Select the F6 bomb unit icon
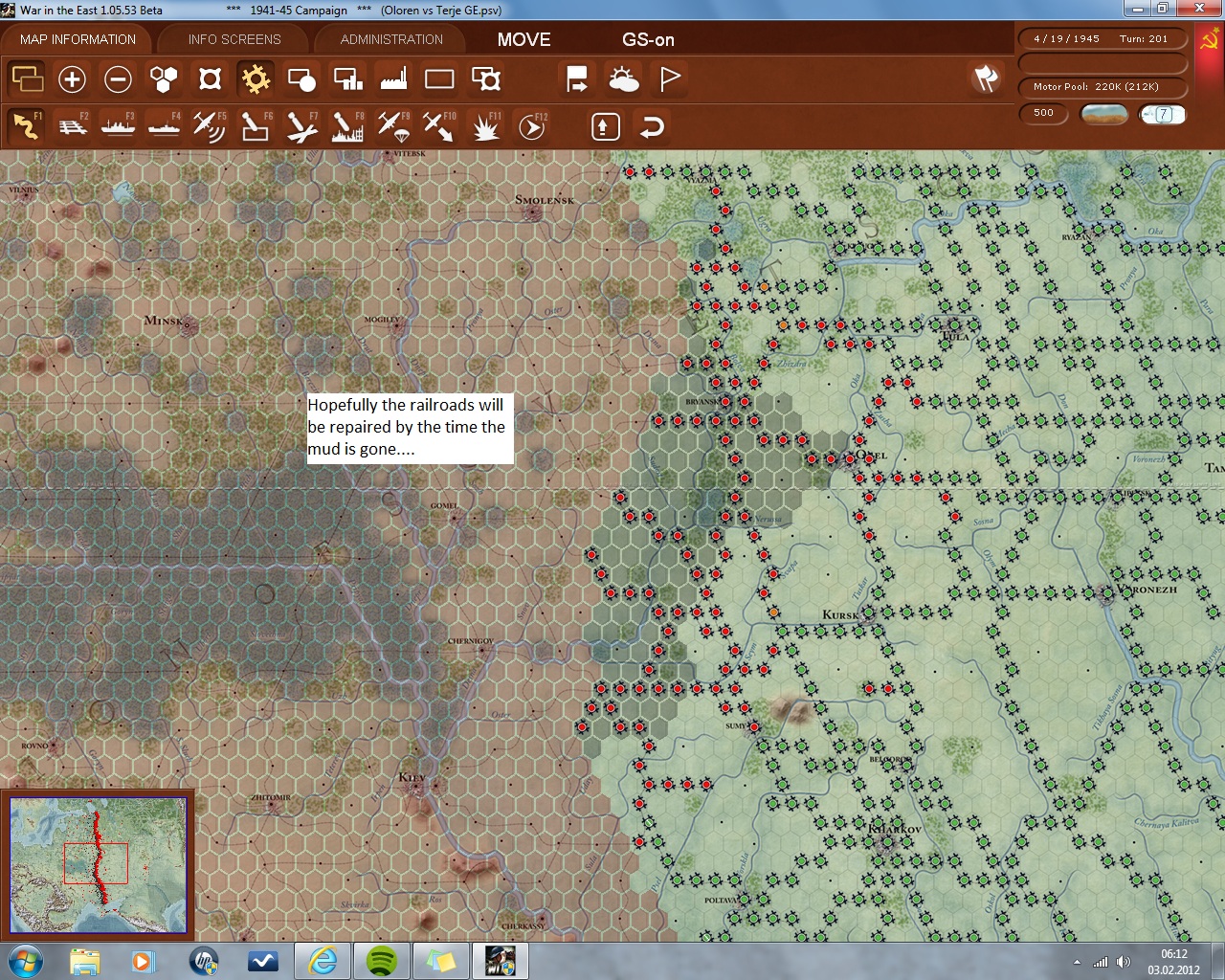 click(256, 125)
